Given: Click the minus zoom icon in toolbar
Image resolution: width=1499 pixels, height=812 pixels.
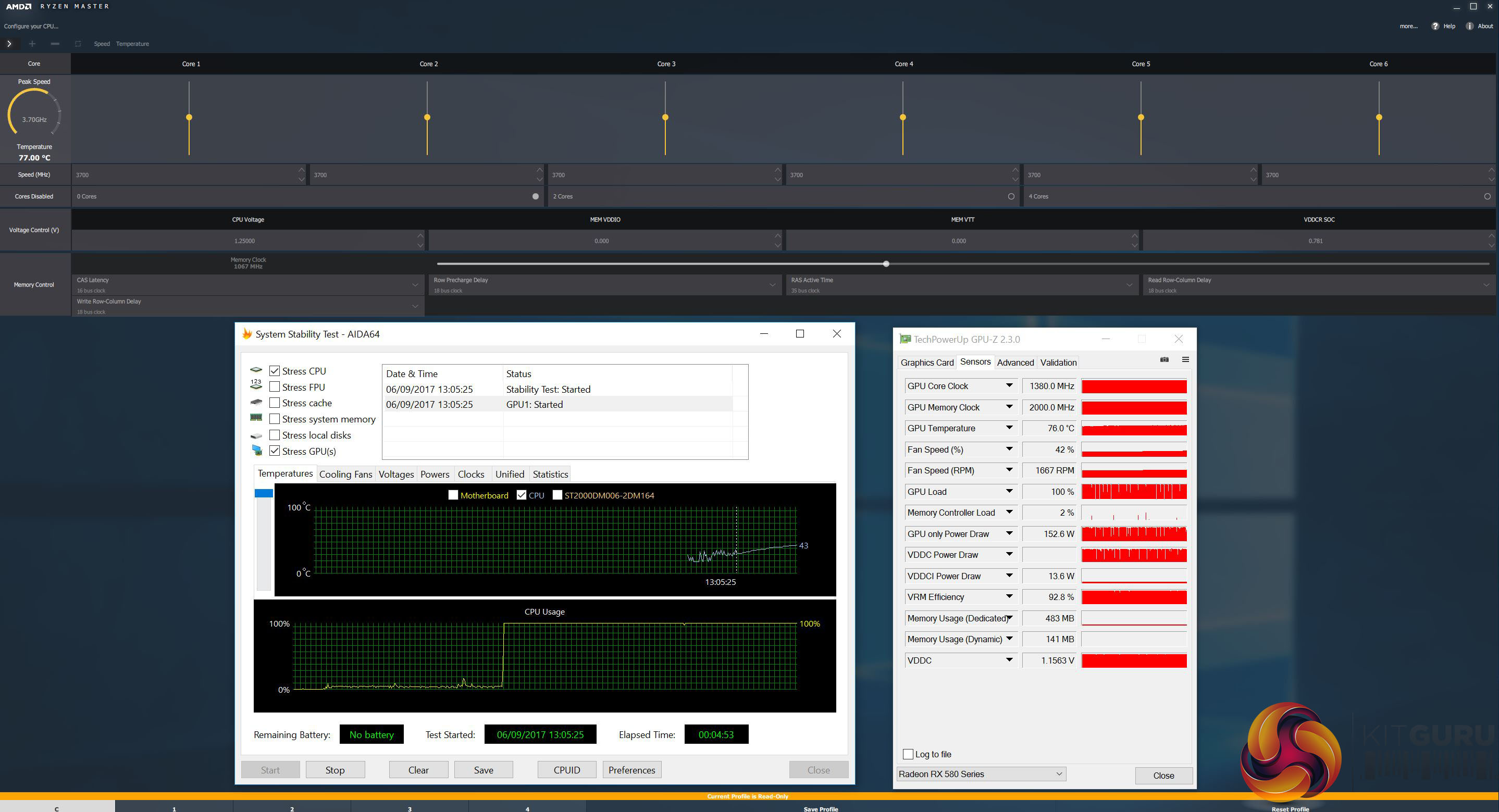Looking at the screenshot, I should (x=55, y=44).
